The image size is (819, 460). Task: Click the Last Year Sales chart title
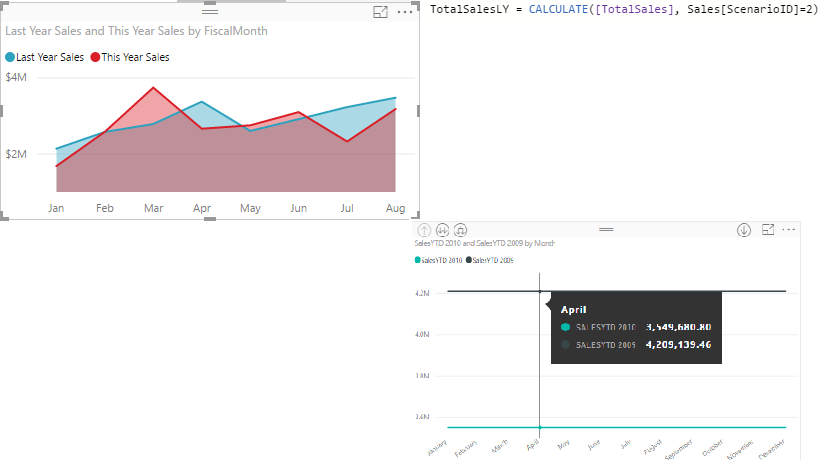136,31
